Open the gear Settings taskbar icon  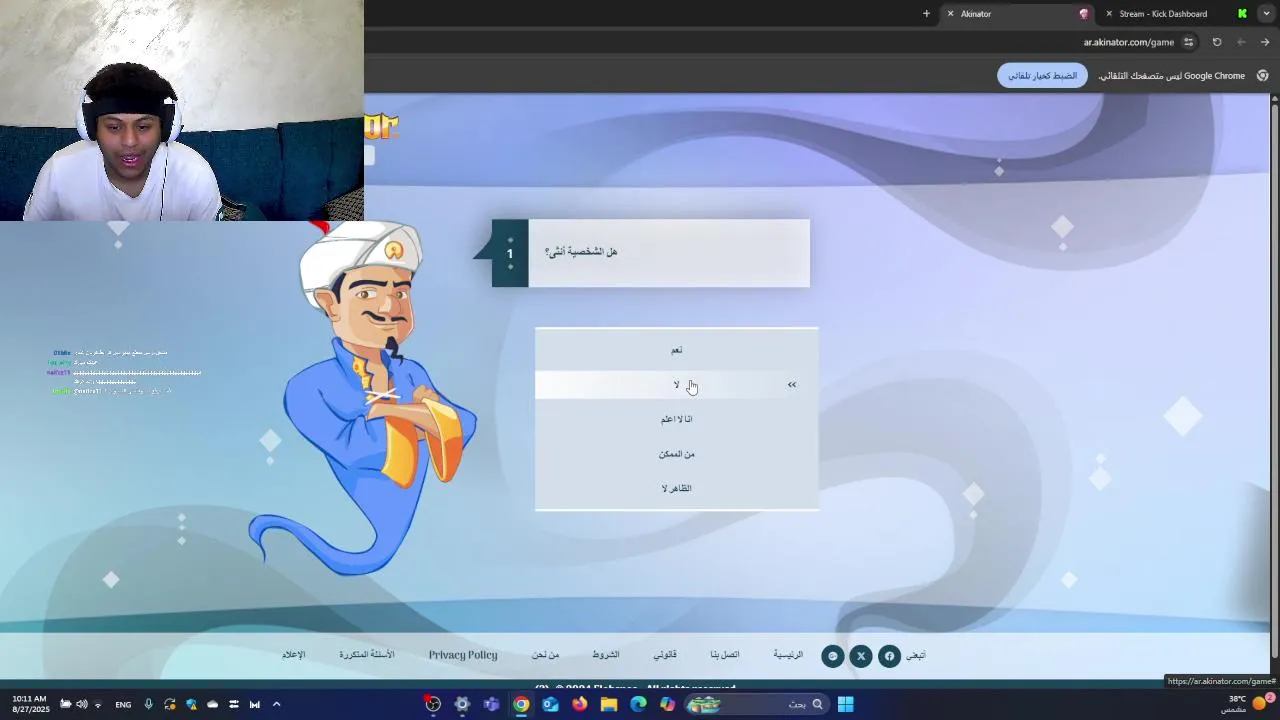pyautogui.click(x=462, y=704)
